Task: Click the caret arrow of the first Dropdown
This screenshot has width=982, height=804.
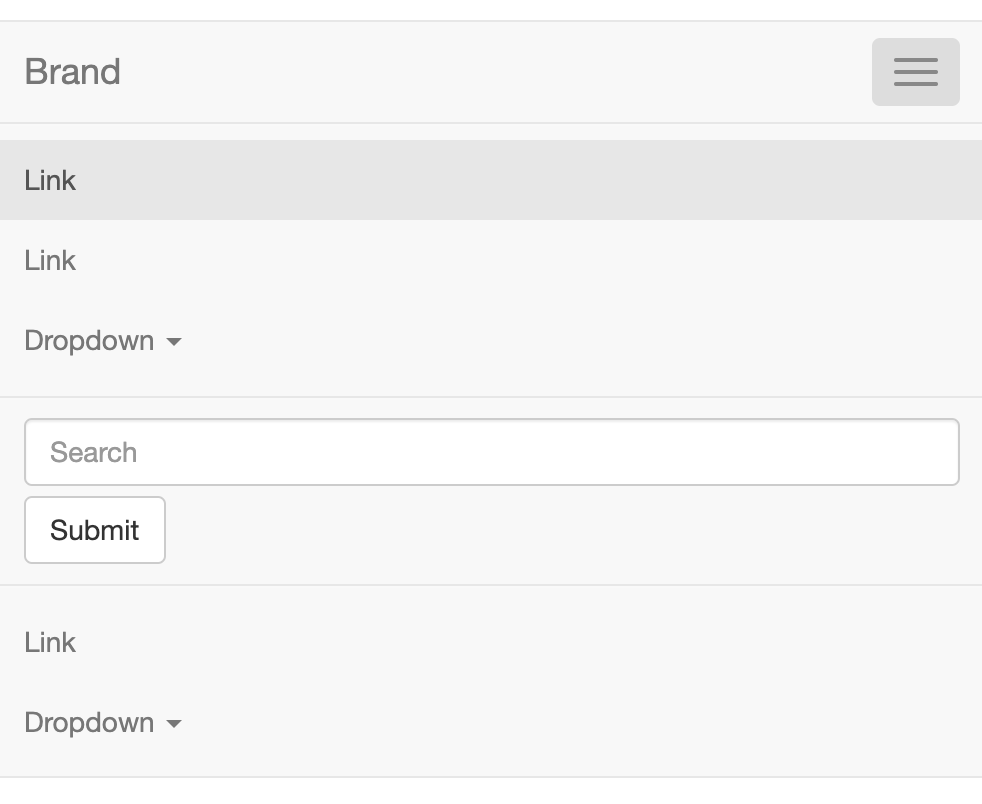Action: [174, 342]
